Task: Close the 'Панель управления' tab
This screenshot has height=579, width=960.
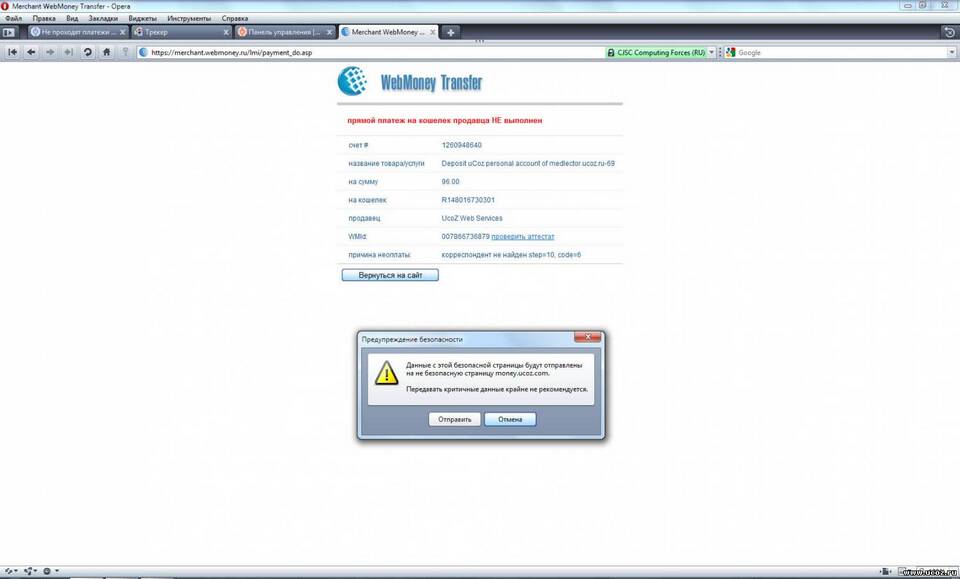Action: (x=329, y=32)
